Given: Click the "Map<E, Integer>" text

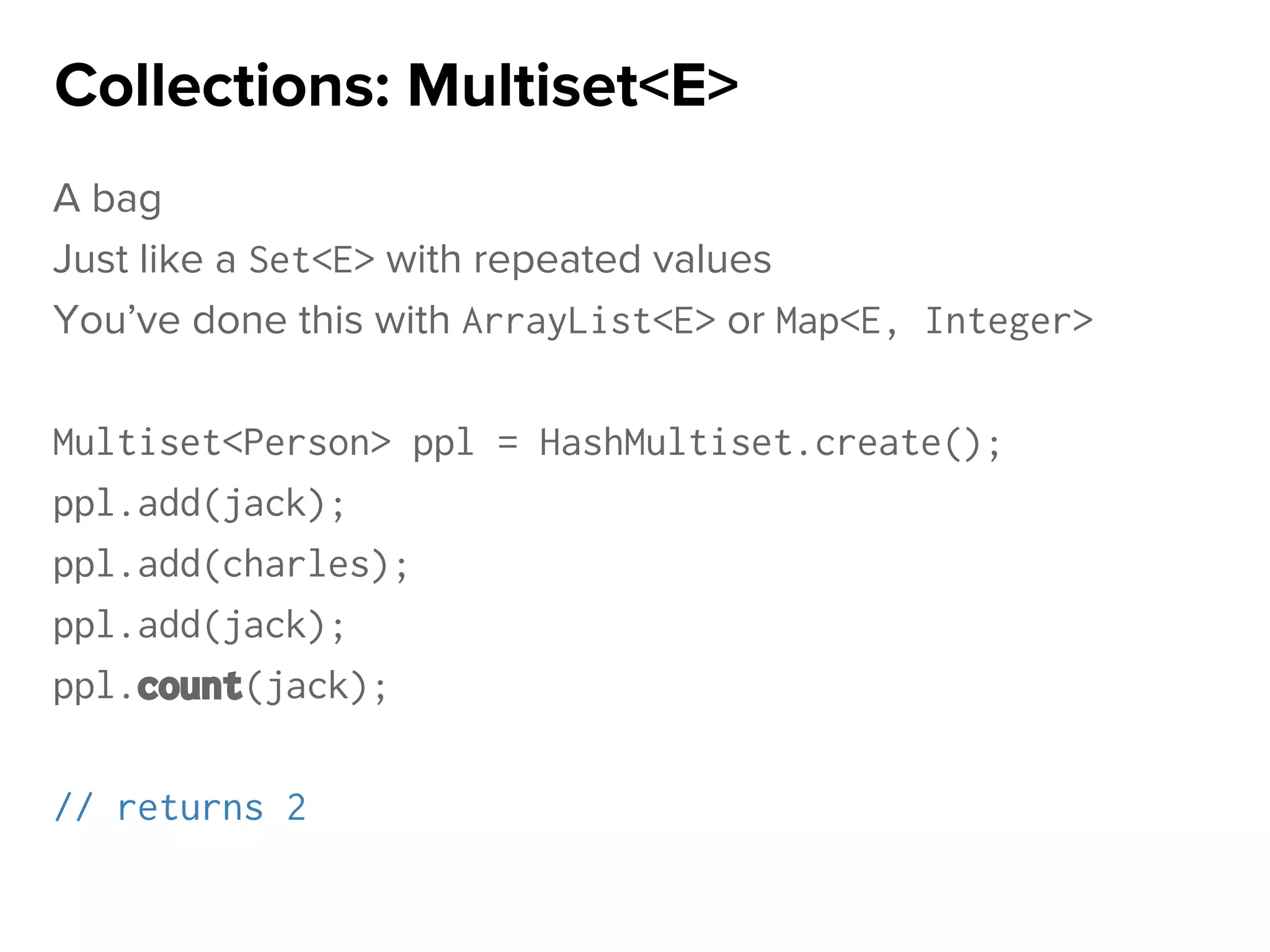Looking at the screenshot, I should pyautogui.click(x=934, y=321).
